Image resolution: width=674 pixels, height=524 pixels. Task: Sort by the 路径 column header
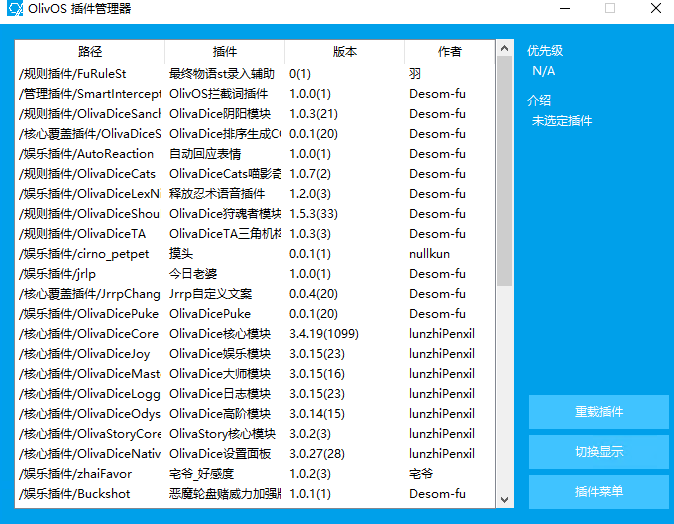(90, 52)
